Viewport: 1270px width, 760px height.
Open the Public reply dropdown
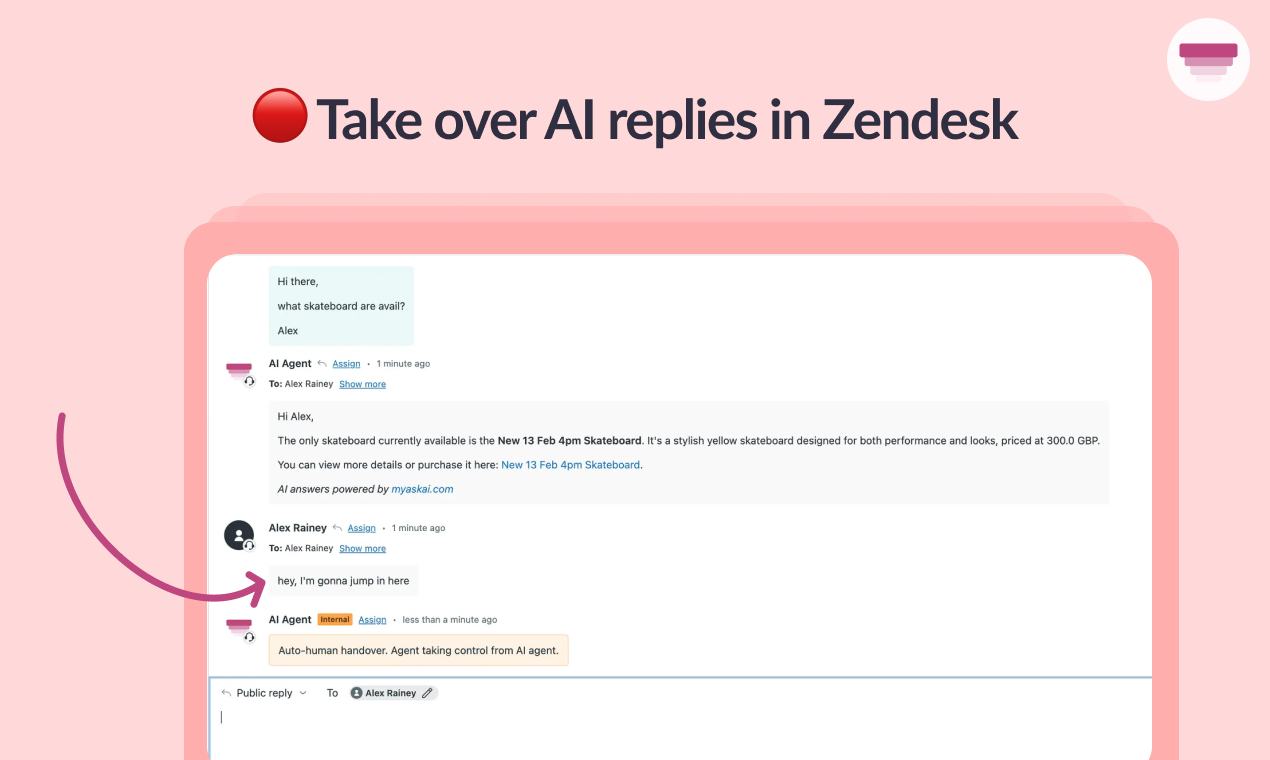264,693
